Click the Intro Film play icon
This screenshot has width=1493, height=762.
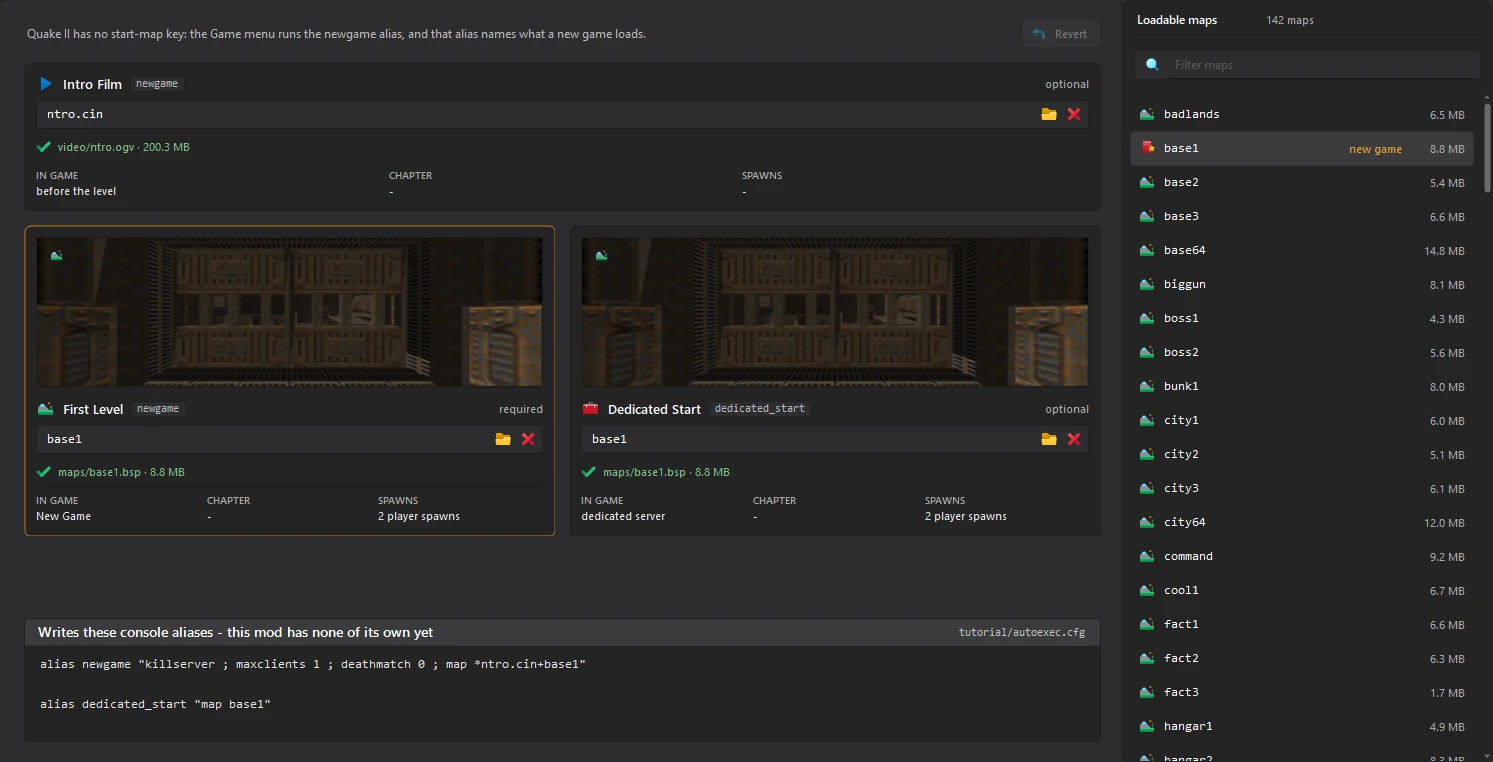(46, 84)
